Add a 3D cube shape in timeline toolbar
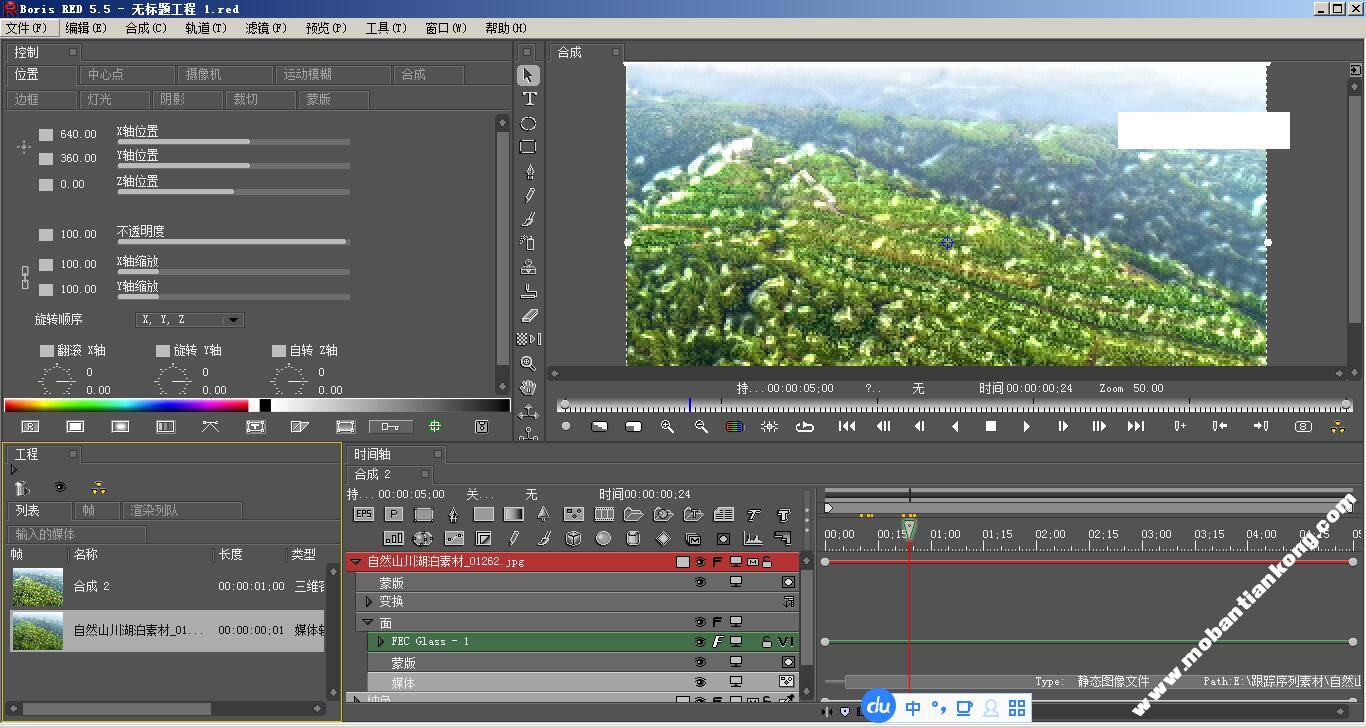This screenshot has width=1366, height=728. (574, 538)
